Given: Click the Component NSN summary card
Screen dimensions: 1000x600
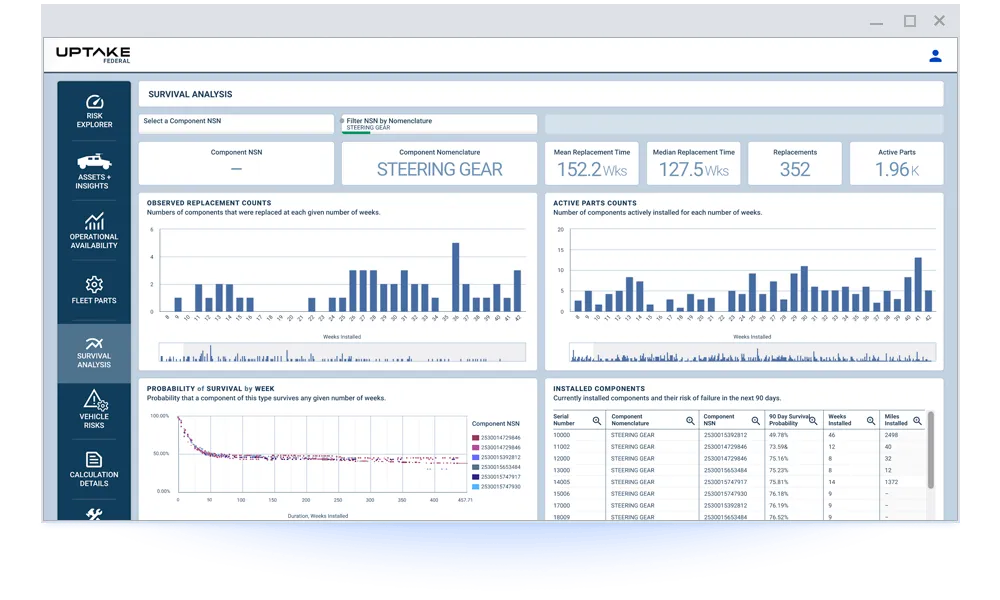Looking at the screenshot, I should pos(236,163).
